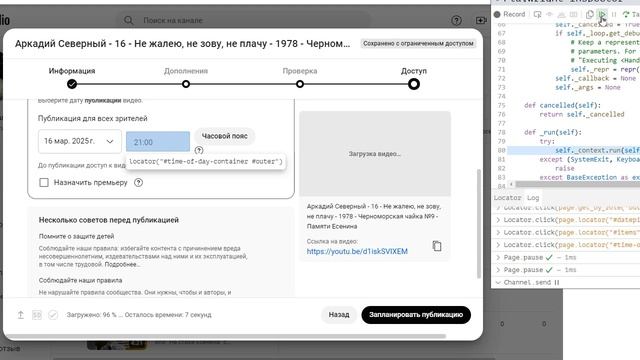Click the Assert visibility eye icon in the Inspector
This screenshot has width=640, height=360.
click(549, 14)
